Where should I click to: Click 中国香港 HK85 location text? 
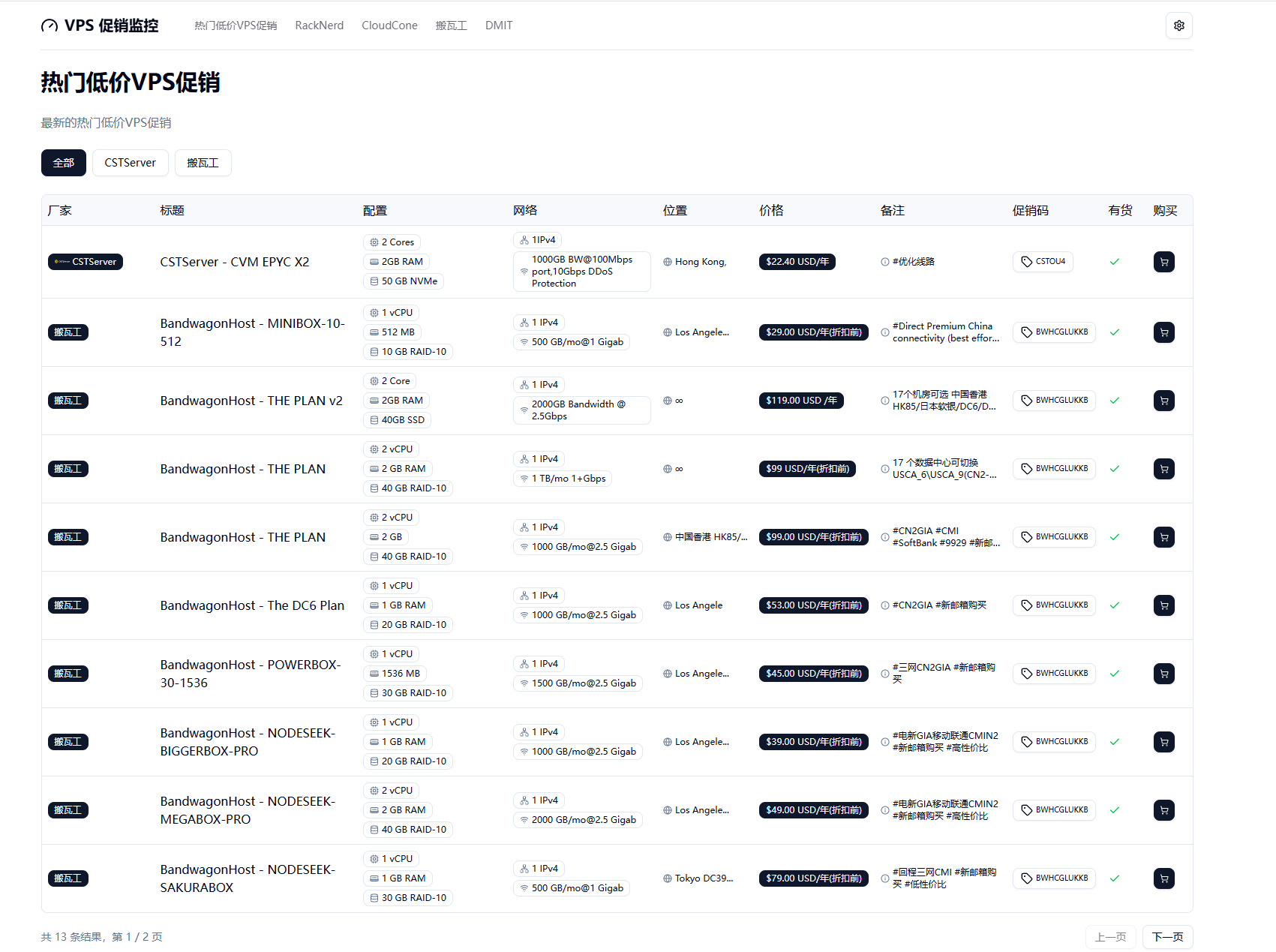click(711, 537)
